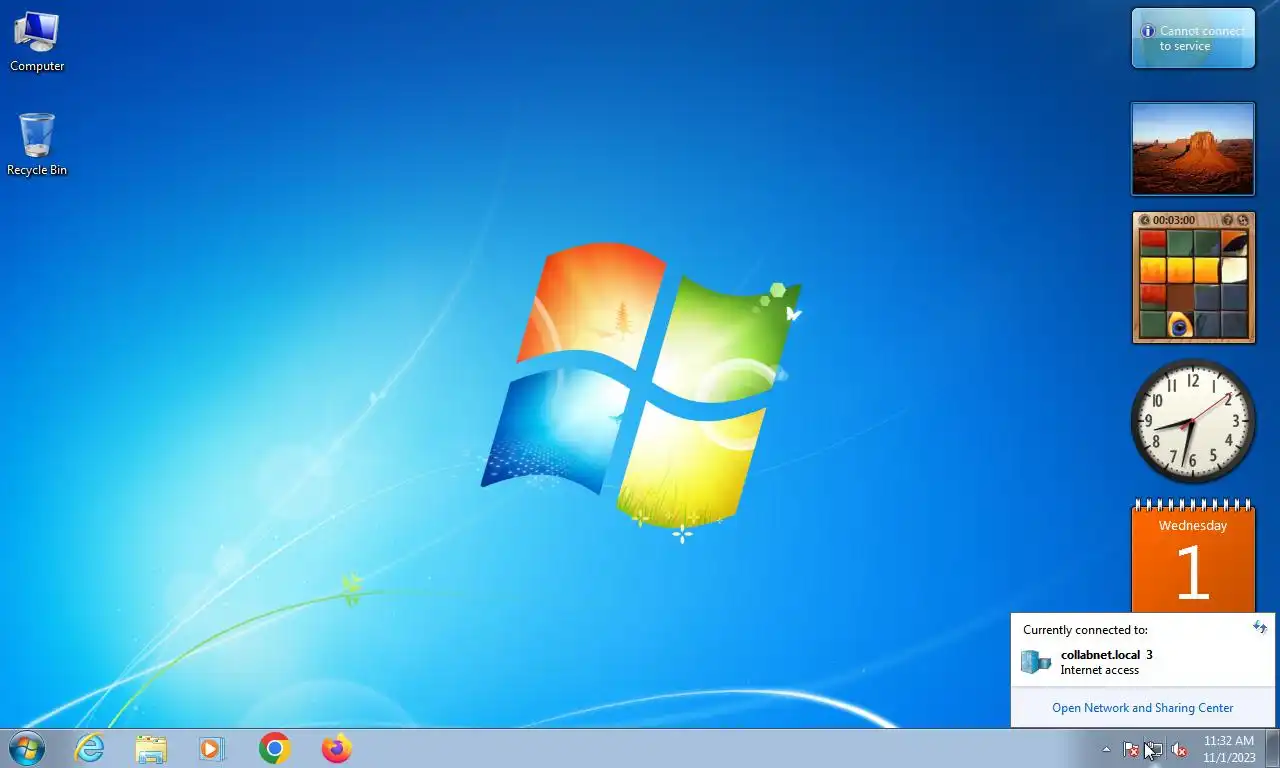Open Network and Sharing Center link
The image size is (1280, 768).
[1142, 708]
